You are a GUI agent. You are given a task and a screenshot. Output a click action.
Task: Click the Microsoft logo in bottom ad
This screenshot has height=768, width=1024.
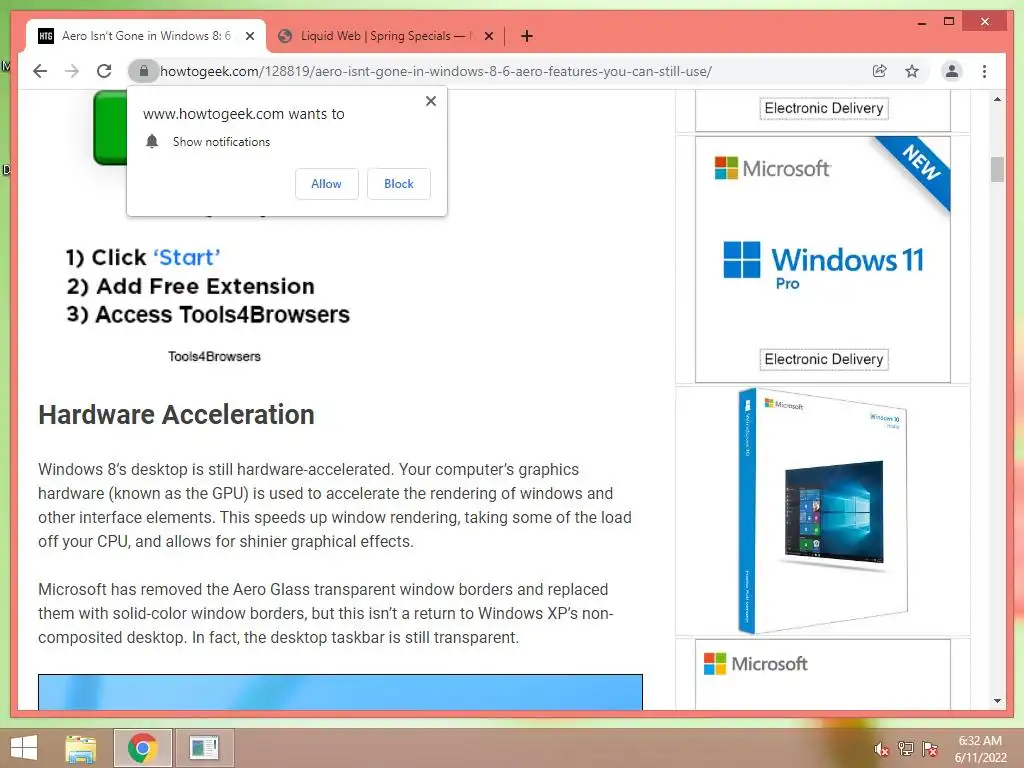756,664
